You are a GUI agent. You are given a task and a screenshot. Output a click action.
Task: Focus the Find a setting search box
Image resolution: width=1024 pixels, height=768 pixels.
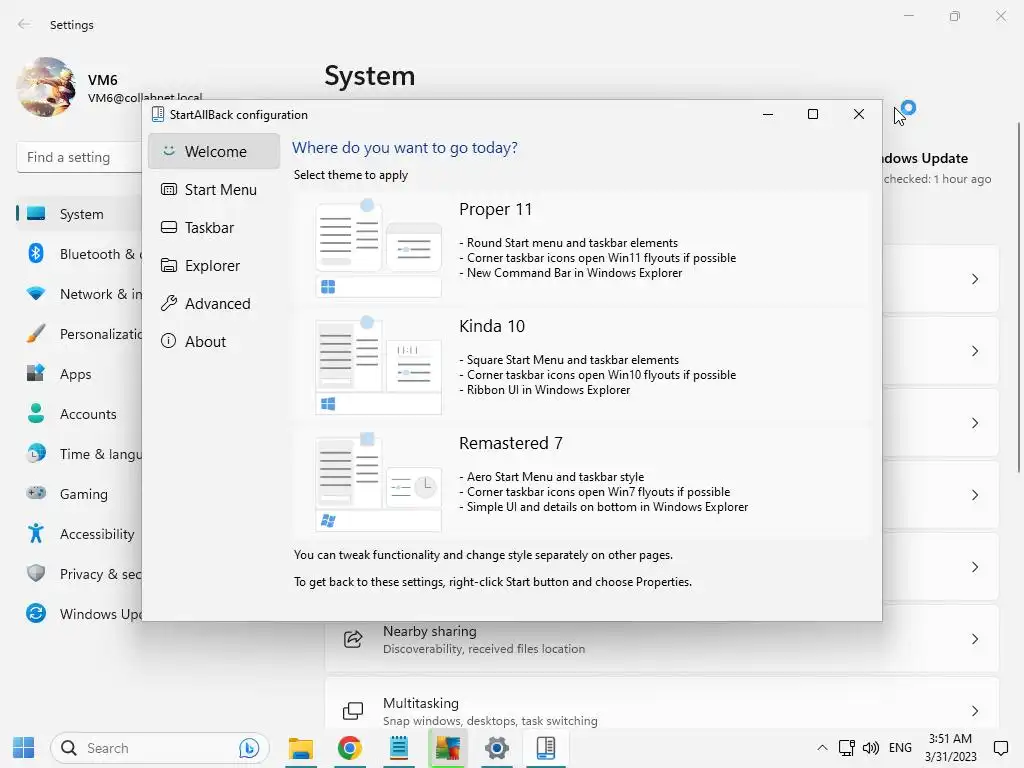(79, 157)
